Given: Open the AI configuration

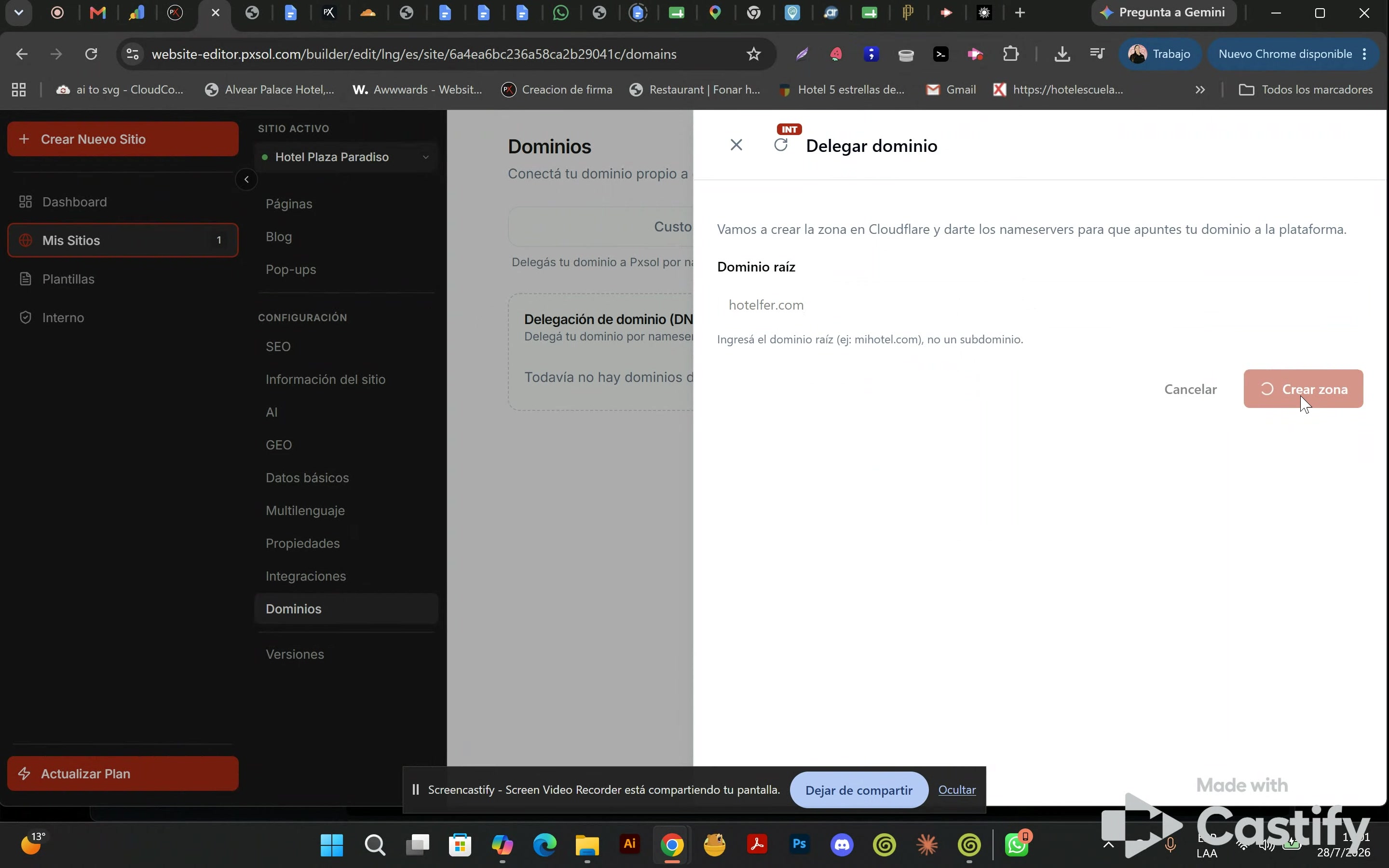Looking at the screenshot, I should point(272,412).
